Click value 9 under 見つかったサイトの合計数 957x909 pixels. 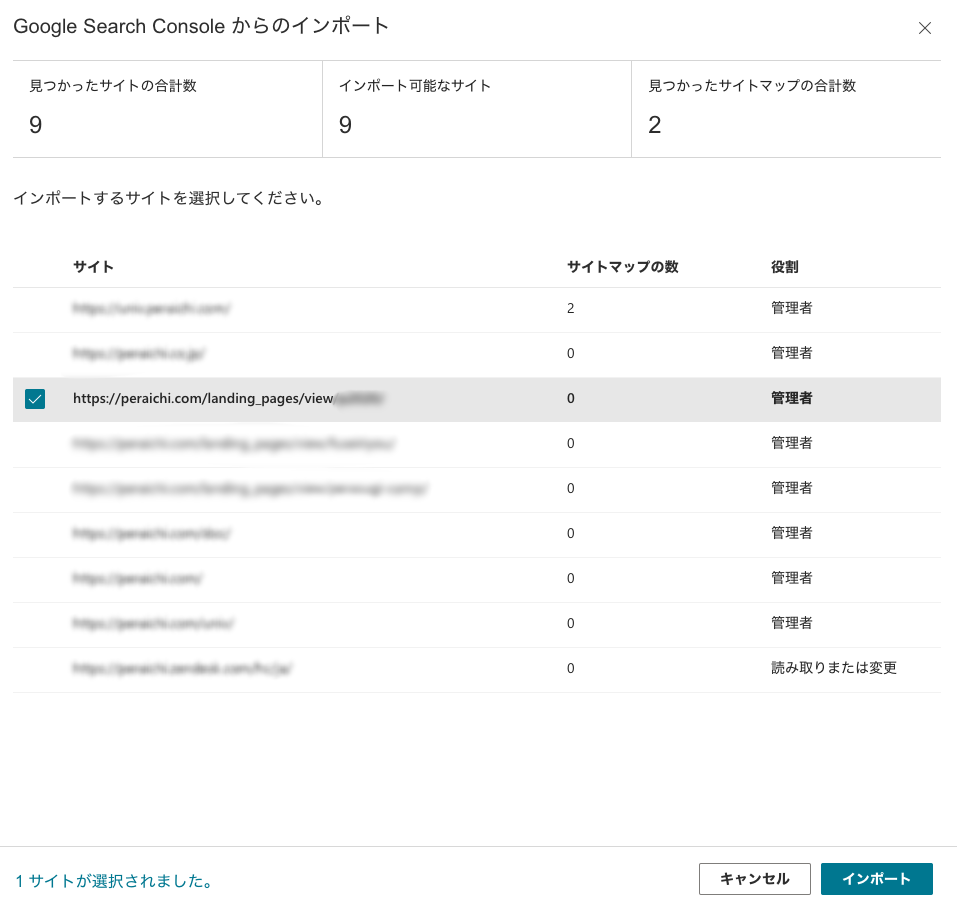pos(36,125)
